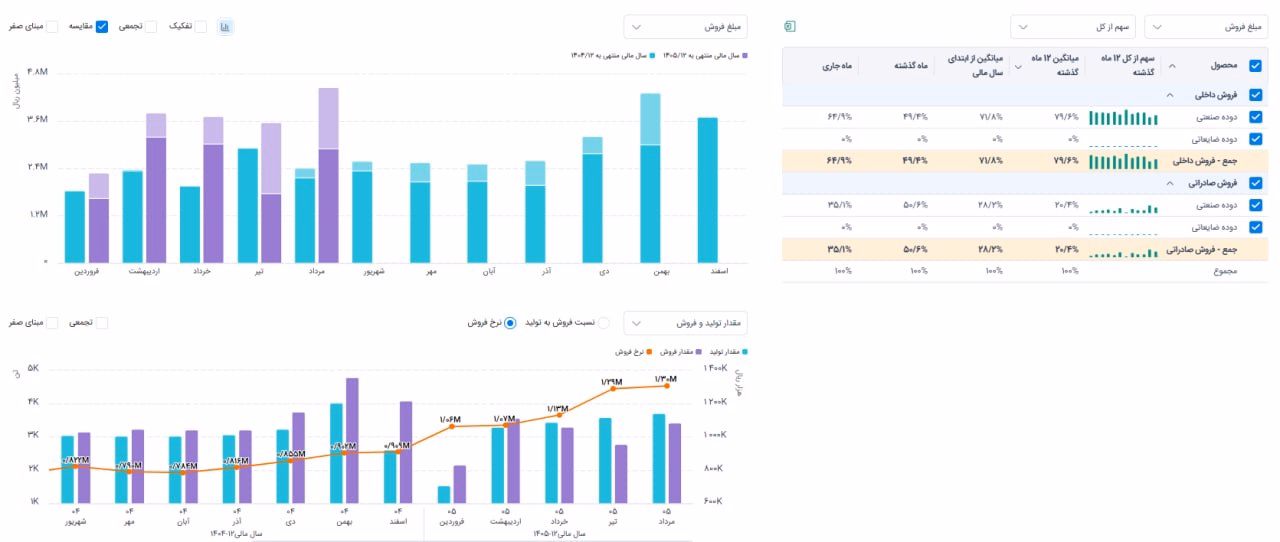Uncheck the فروش داخلی group checkbox
This screenshot has height=542, width=1280.
point(1256,95)
